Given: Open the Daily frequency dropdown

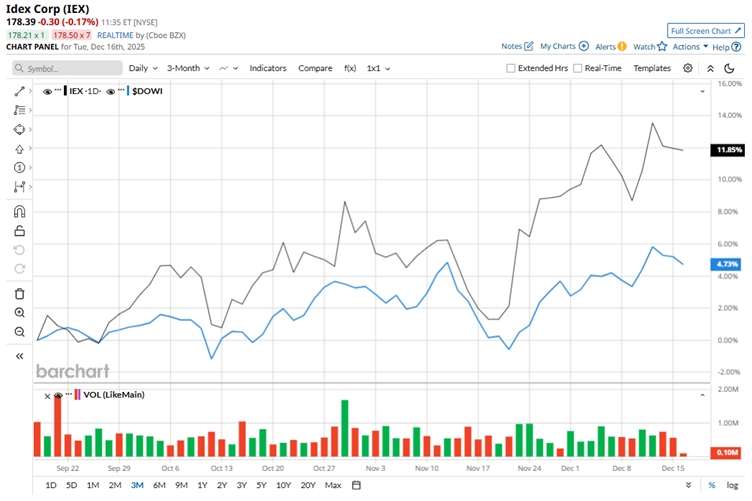Looking at the screenshot, I should (x=143, y=68).
